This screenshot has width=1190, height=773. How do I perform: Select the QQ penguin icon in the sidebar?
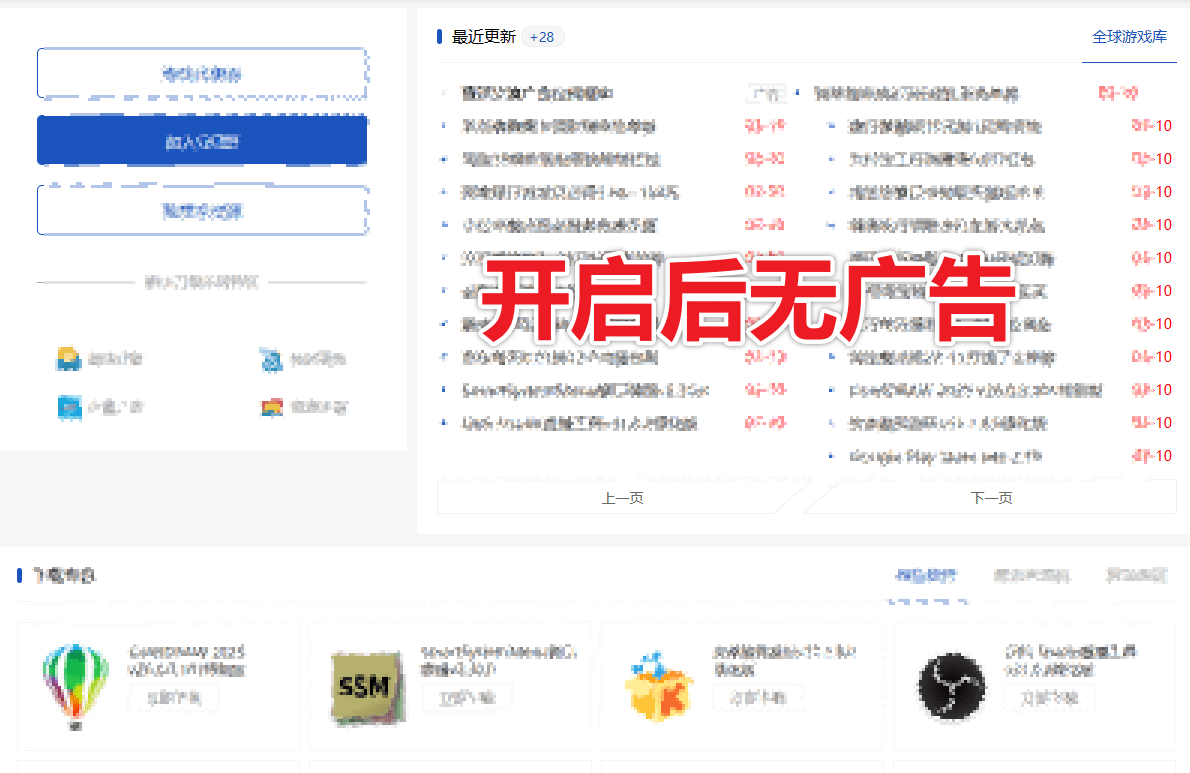[272, 360]
